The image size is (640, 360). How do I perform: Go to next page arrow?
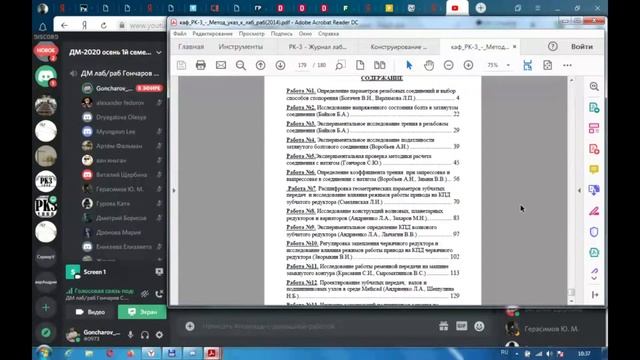tap(280, 65)
